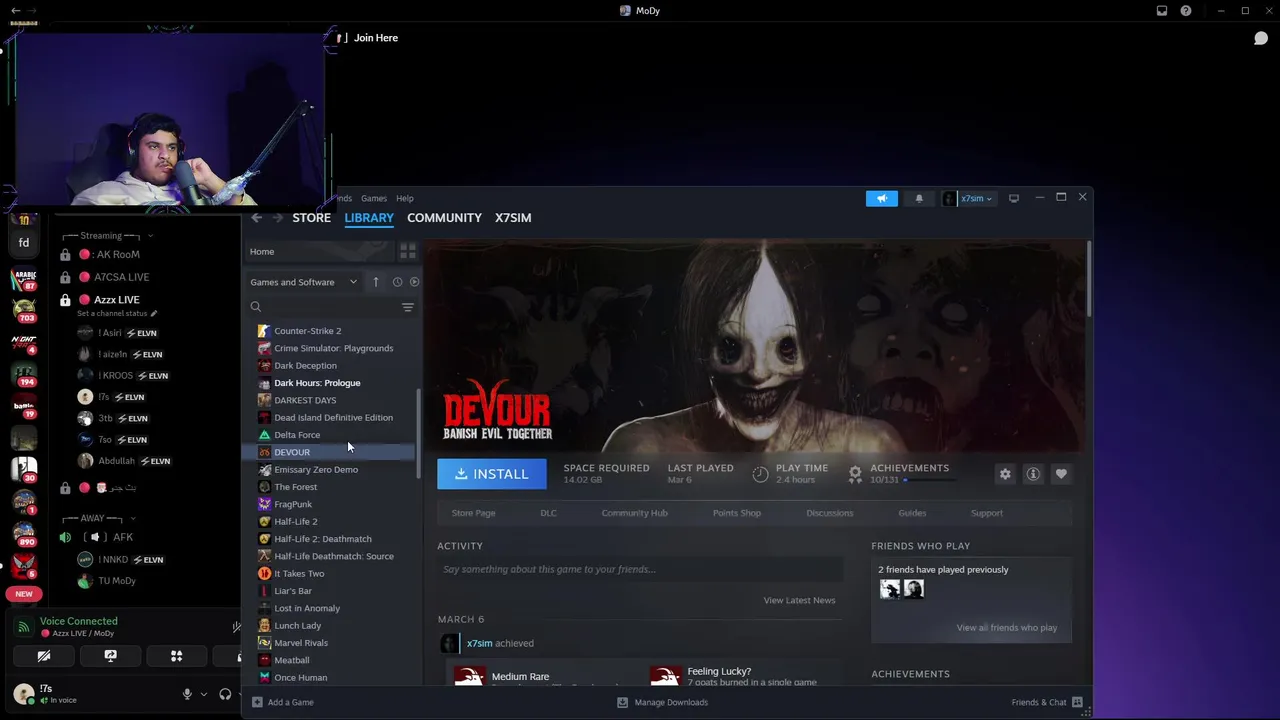The height and width of the screenshot is (720, 1280).
Task: Add DEVOUR to favorites heart
Action: [x=1061, y=474]
